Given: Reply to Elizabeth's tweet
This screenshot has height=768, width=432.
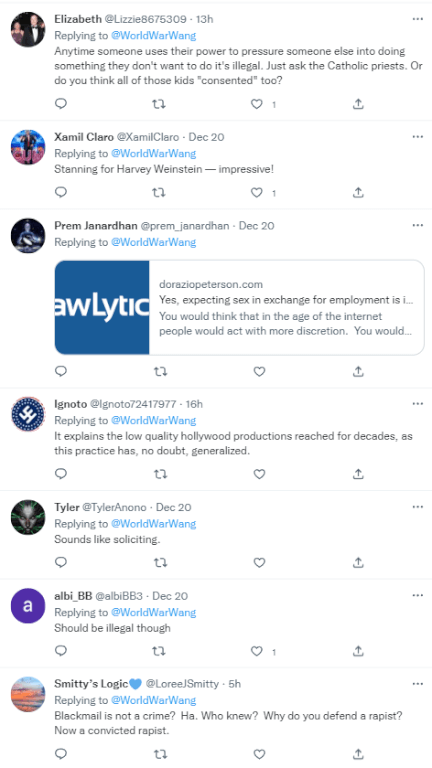Looking at the screenshot, I should point(61,104).
